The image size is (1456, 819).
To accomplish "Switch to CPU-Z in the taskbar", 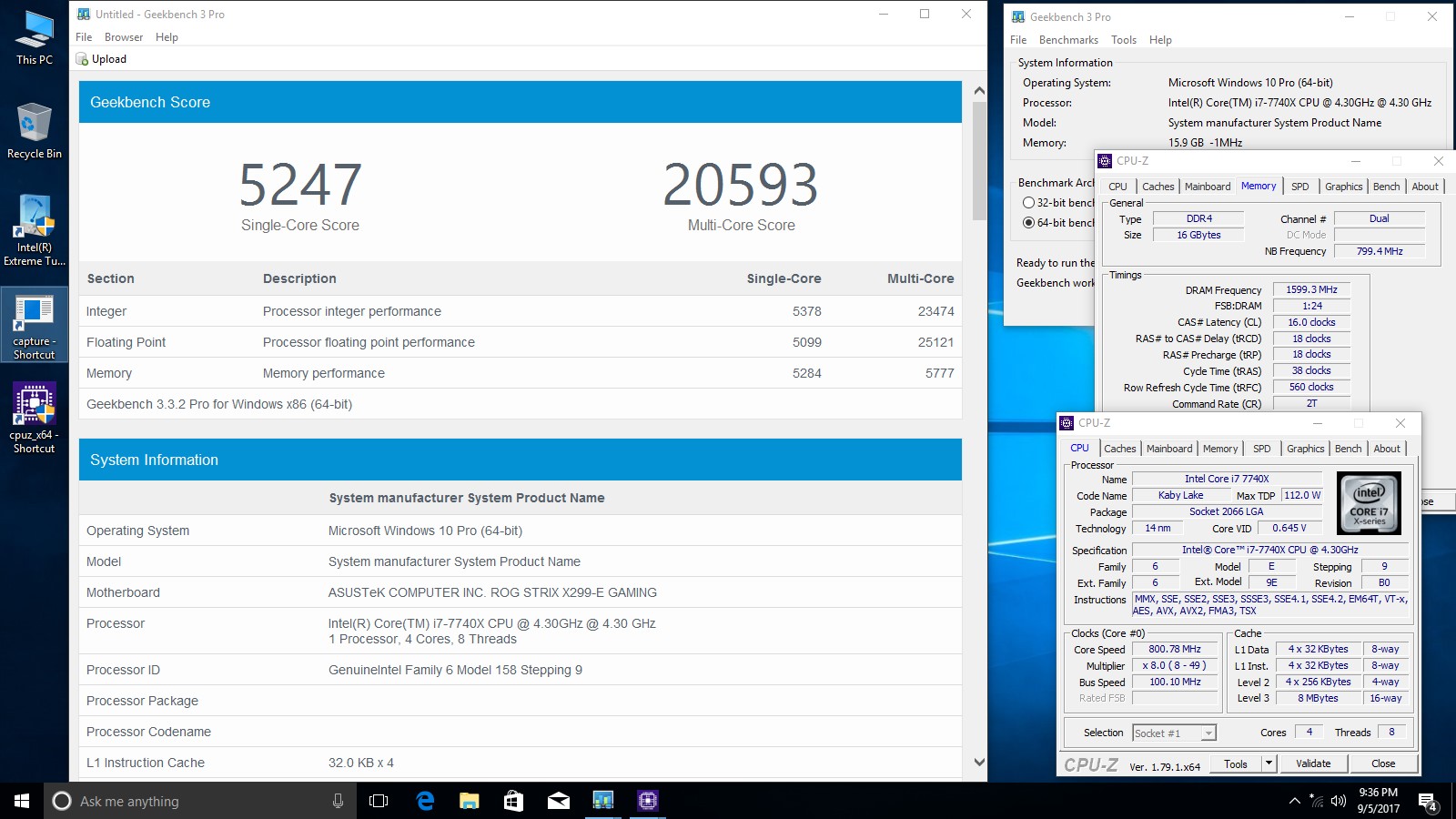I will 648,801.
